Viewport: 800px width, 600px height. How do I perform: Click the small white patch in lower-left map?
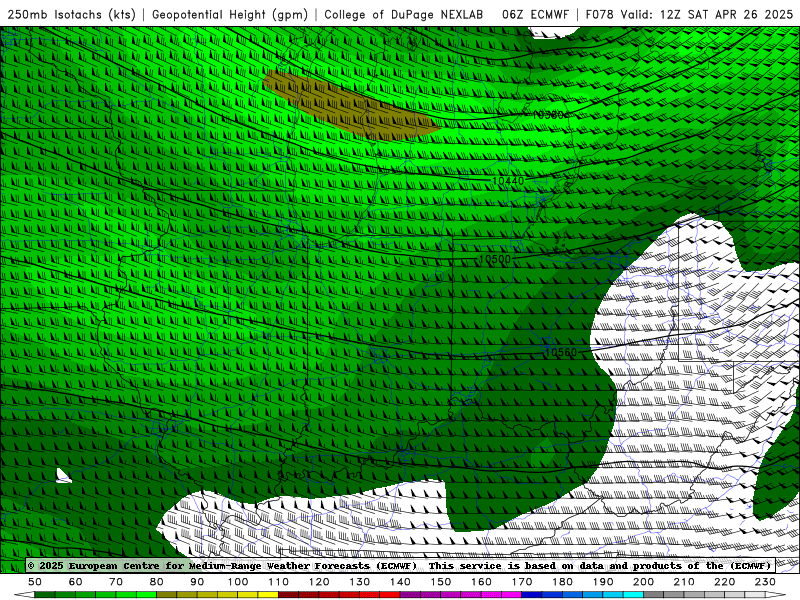pyautogui.click(x=63, y=476)
